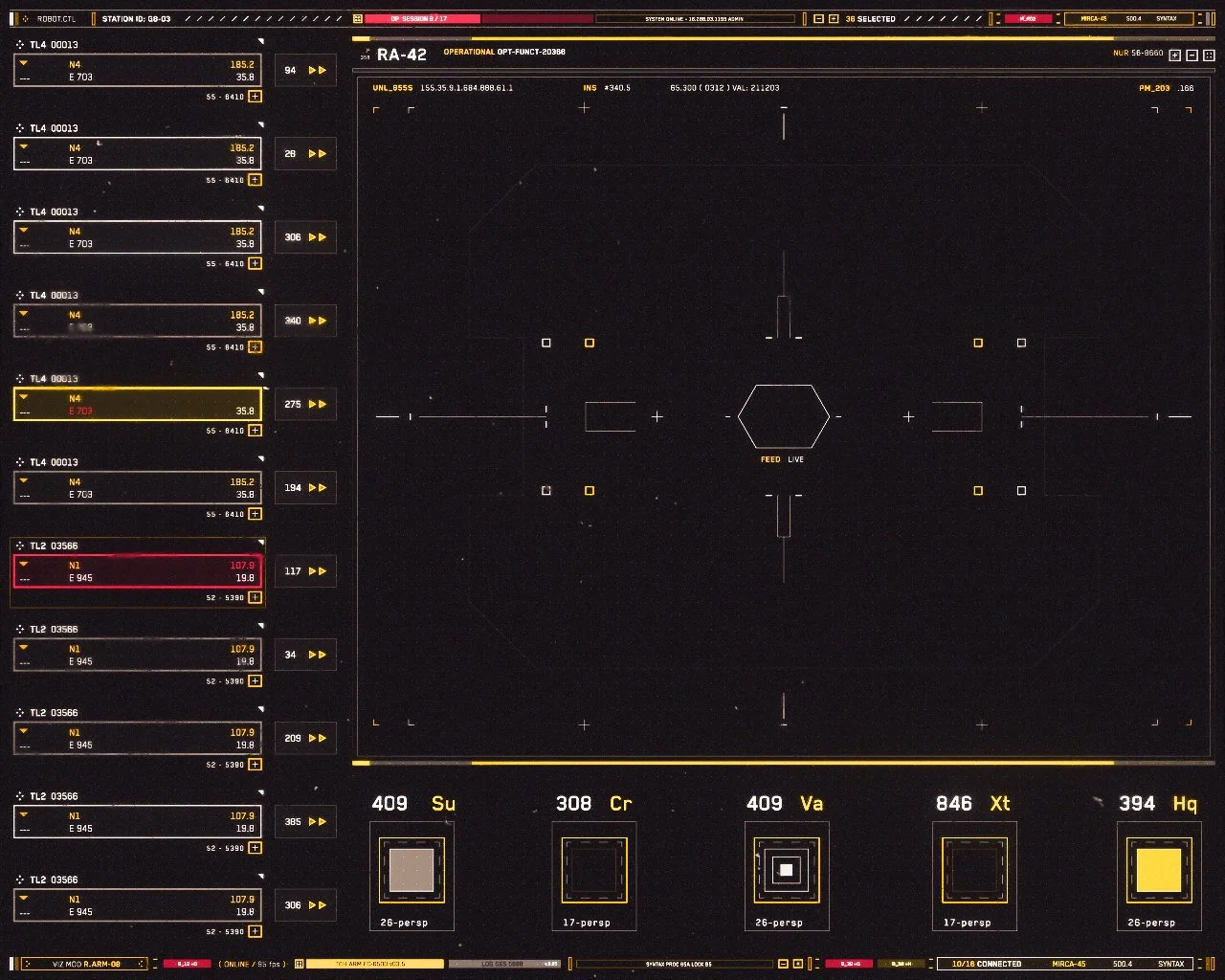The height and width of the screenshot is (980, 1225).
Task: Toggle lower-left white square marker in viewport
Action: click(x=546, y=491)
